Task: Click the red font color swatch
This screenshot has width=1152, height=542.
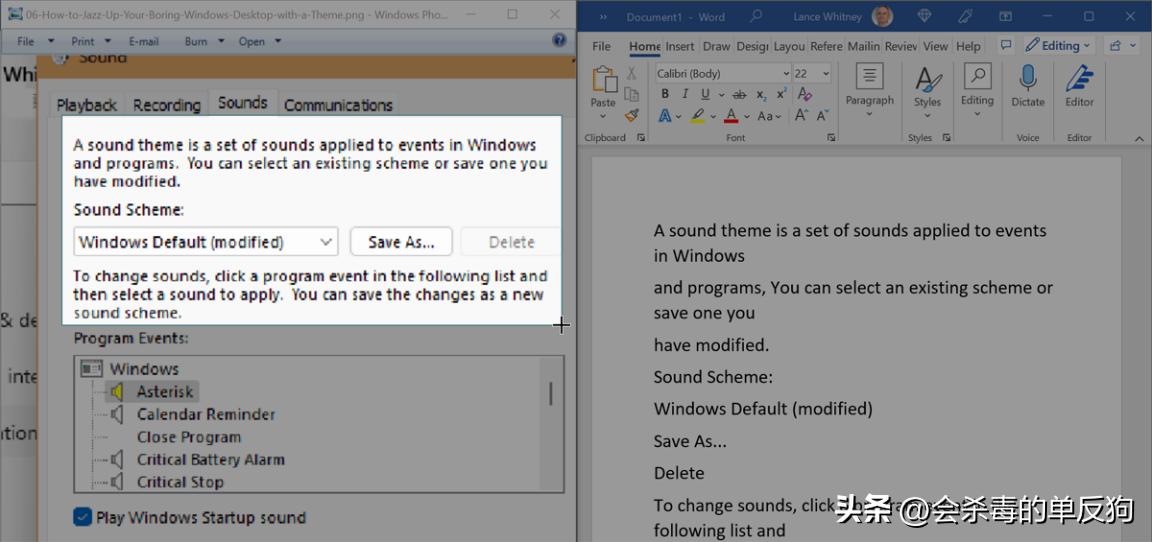Action: pyautogui.click(x=732, y=116)
